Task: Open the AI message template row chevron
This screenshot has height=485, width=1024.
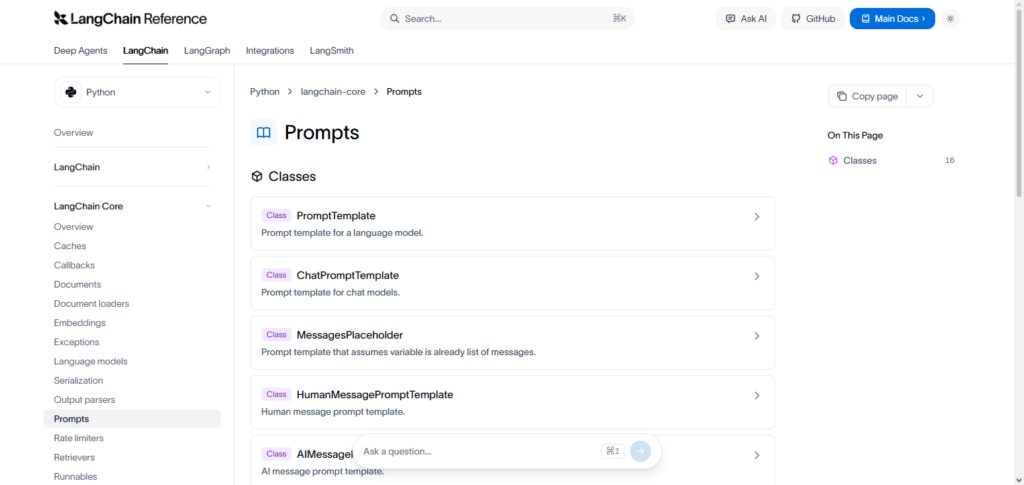Action: click(x=757, y=455)
